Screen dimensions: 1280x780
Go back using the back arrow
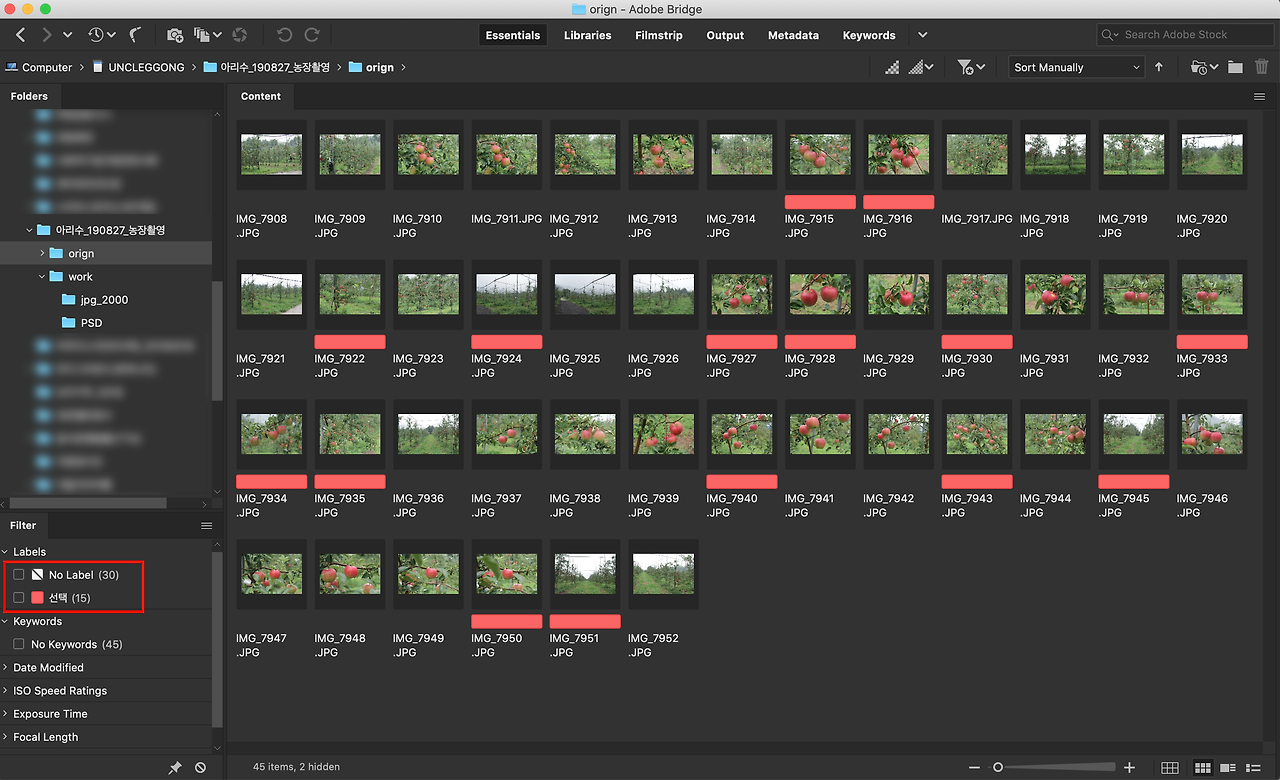pyautogui.click(x=21, y=35)
